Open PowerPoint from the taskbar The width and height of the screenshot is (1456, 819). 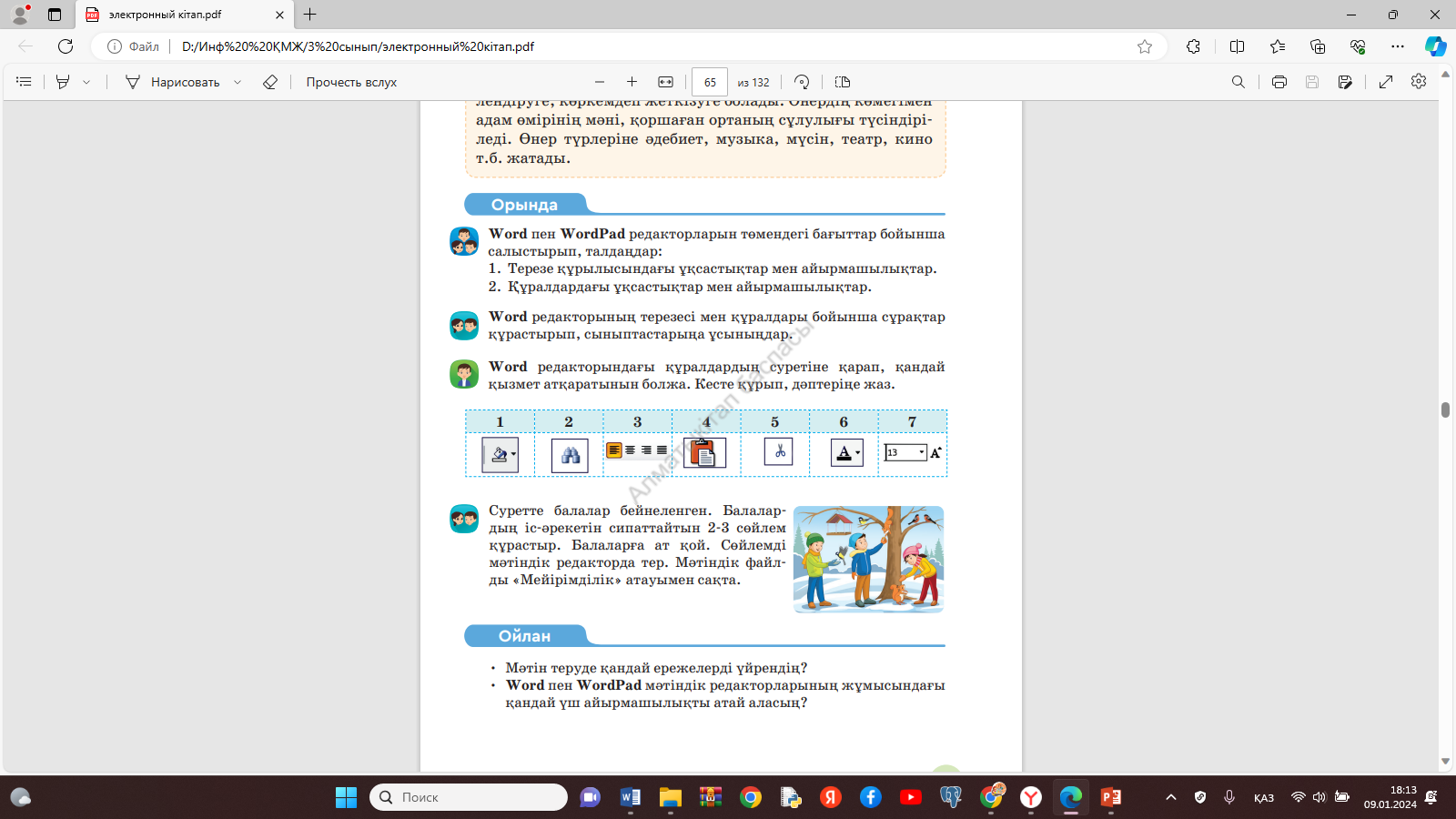point(1111,797)
